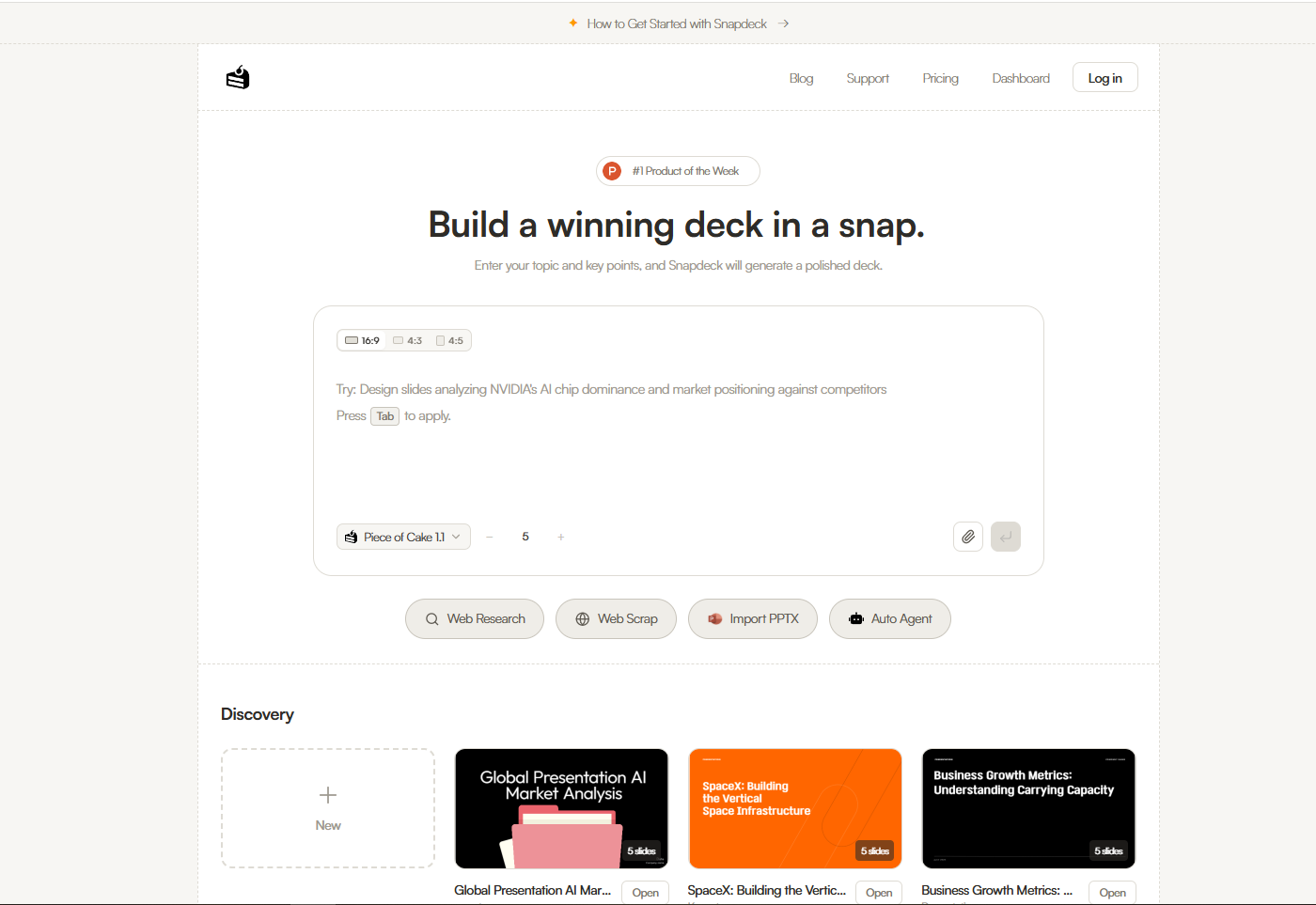Decrease slide count with minus

click(490, 537)
